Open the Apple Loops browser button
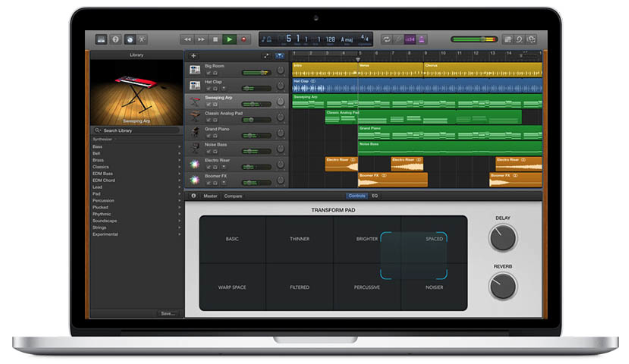629x364 pixels. (x=519, y=39)
